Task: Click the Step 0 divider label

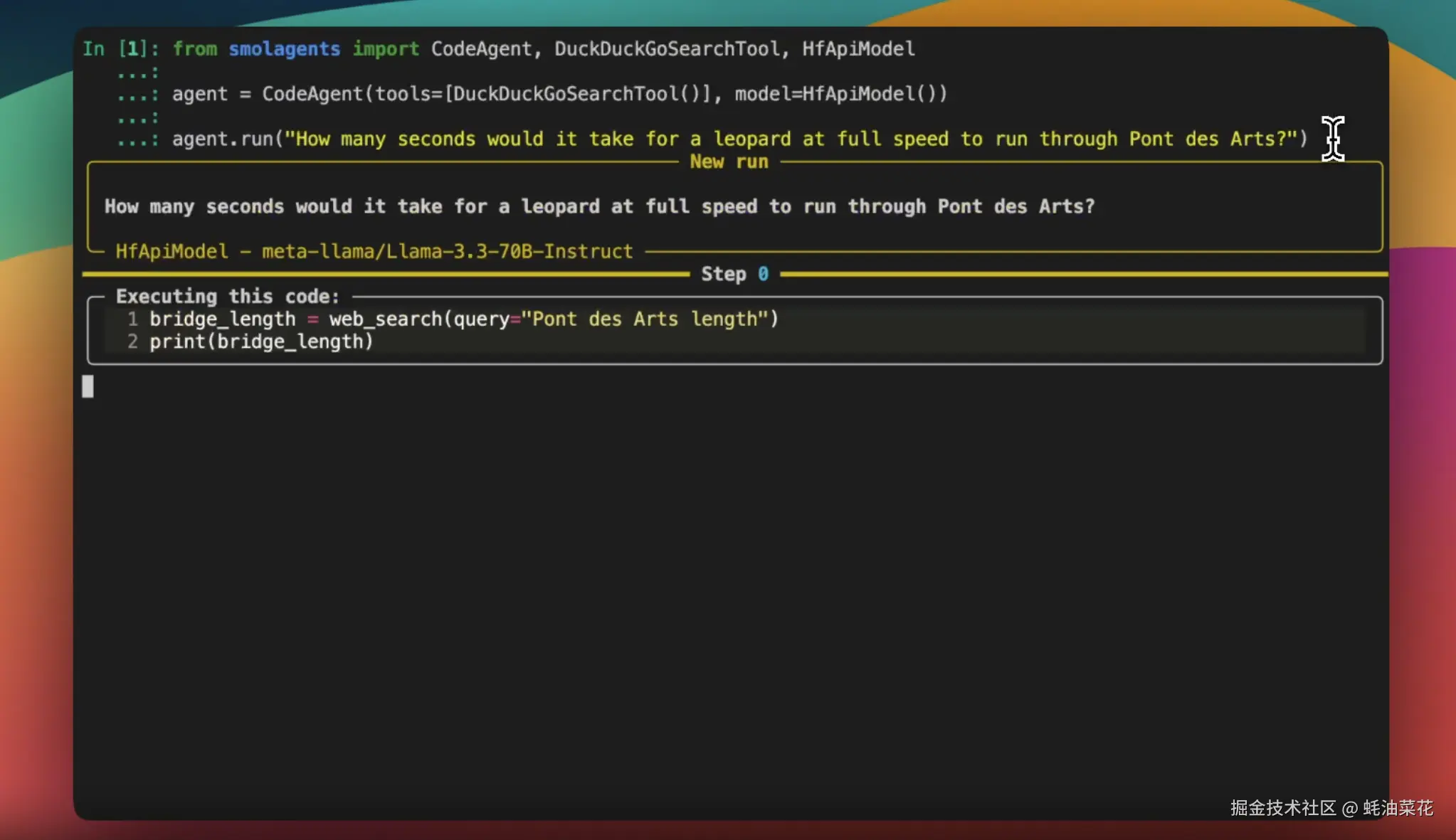Action: [x=734, y=274]
